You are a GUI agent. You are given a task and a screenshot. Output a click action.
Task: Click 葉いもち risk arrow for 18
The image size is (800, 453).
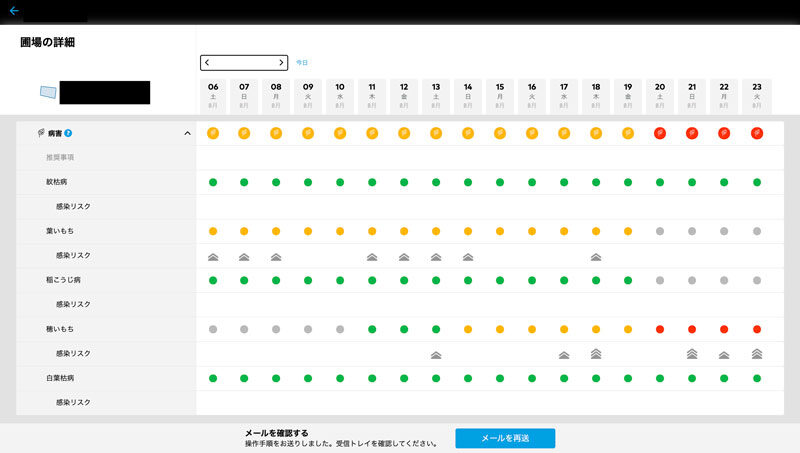596,257
